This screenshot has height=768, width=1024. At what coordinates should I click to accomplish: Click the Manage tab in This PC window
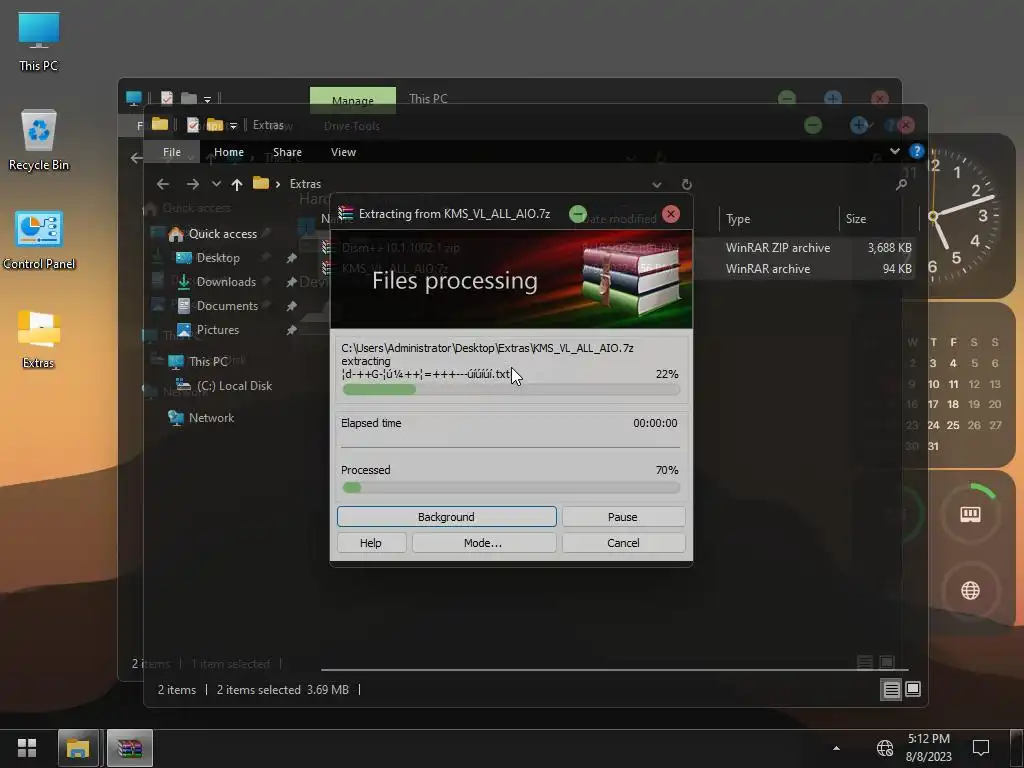(353, 100)
